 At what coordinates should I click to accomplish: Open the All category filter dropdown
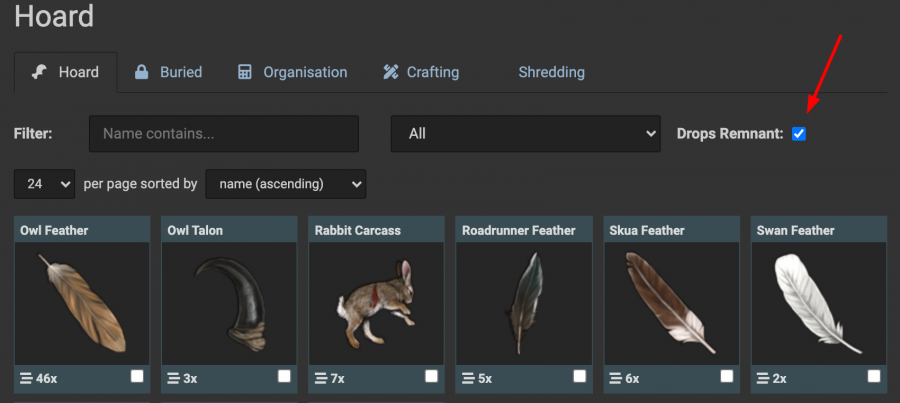point(525,134)
